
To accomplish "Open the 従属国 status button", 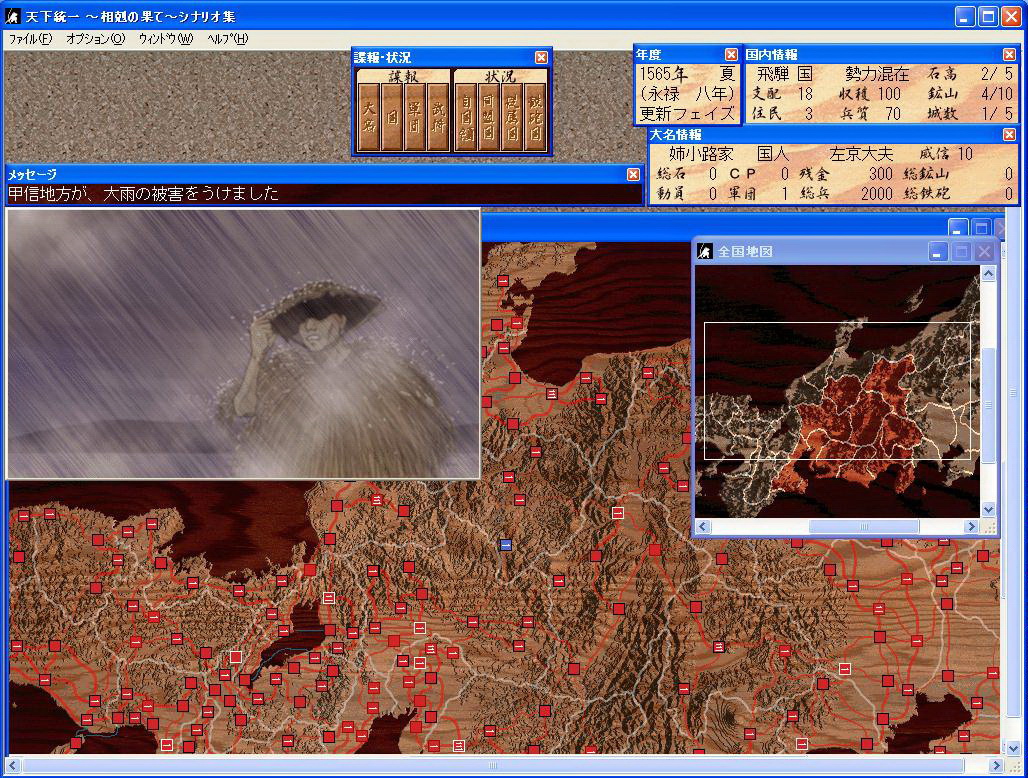I will point(512,117).
